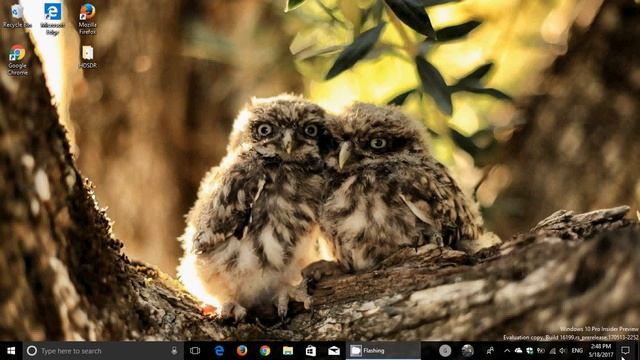Click the round avatar picture on taskbar

pos(468,351)
